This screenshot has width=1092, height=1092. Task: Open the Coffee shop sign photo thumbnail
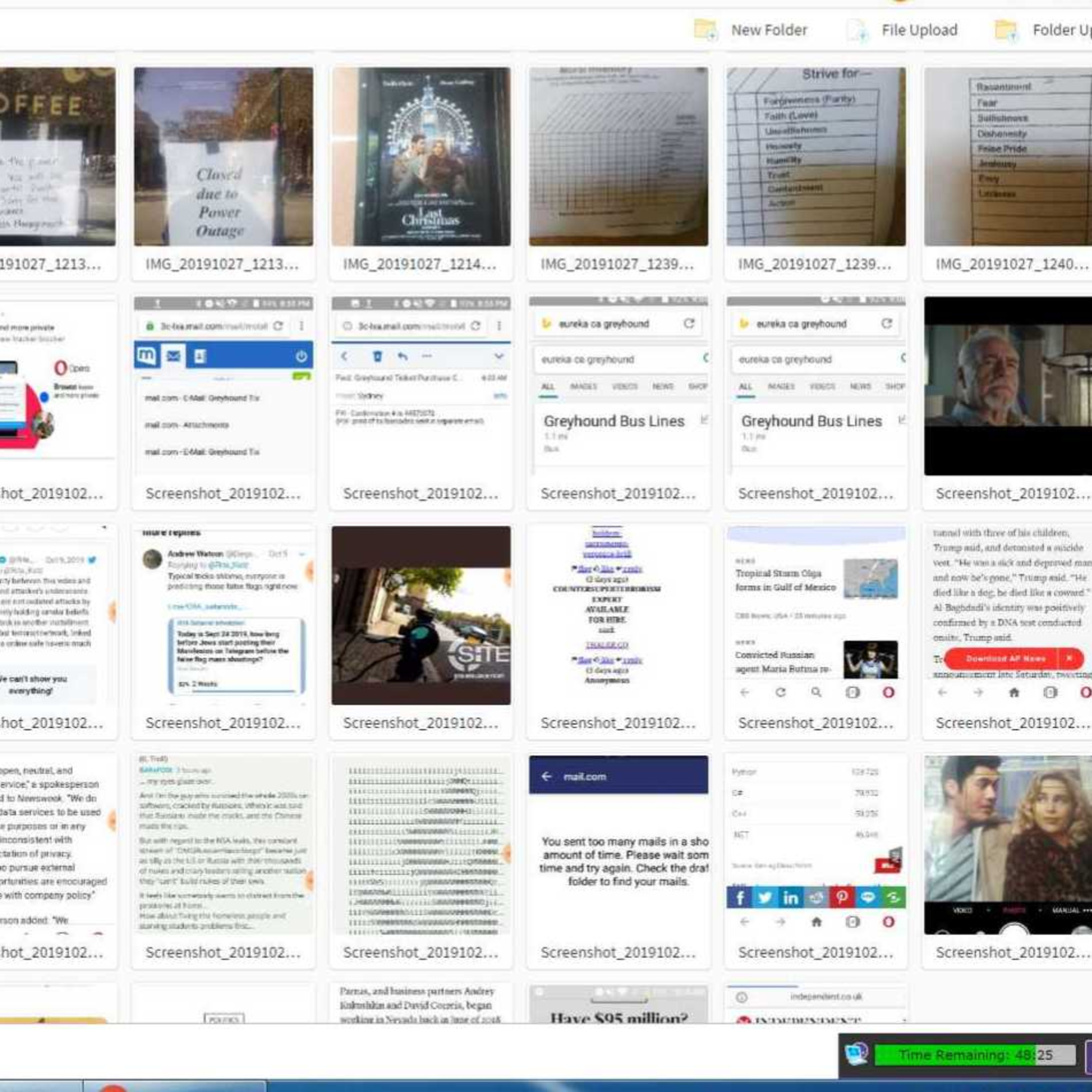pyautogui.click(x=57, y=157)
